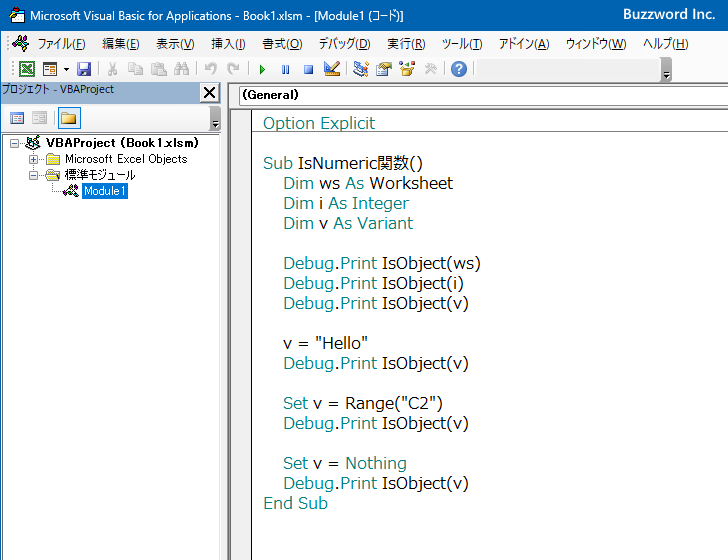Open toolbar options overflow arrow
The image size is (728, 560).
pos(666,70)
